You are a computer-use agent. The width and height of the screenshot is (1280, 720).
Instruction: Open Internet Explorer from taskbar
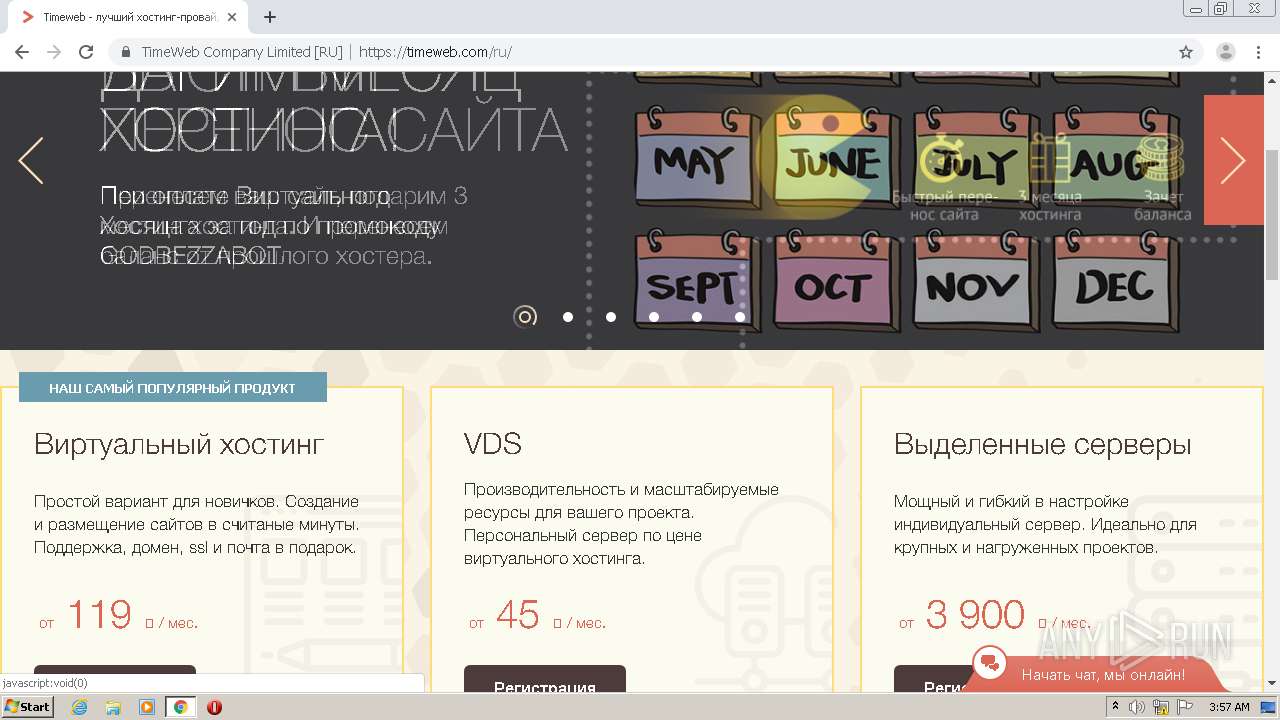tap(79, 707)
